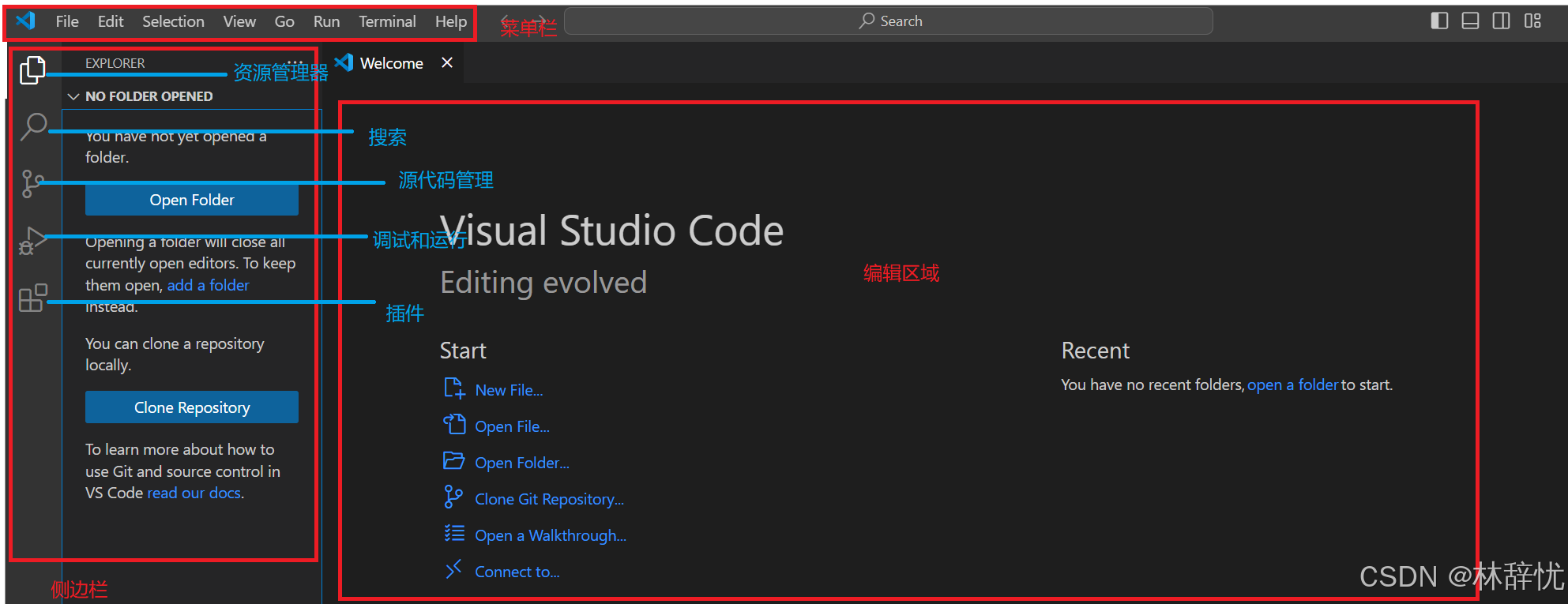This screenshot has width=1568, height=604.
Task: Click the Connect to remote icon
Action: pyautogui.click(x=453, y=569)
